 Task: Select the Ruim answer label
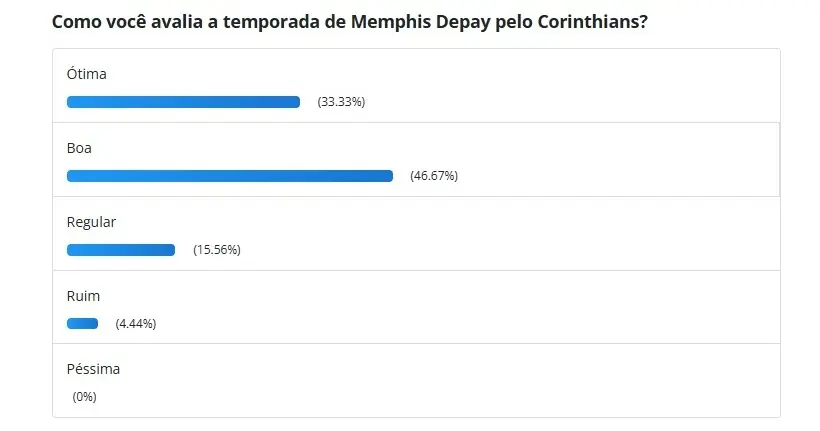tap(83, 296)
